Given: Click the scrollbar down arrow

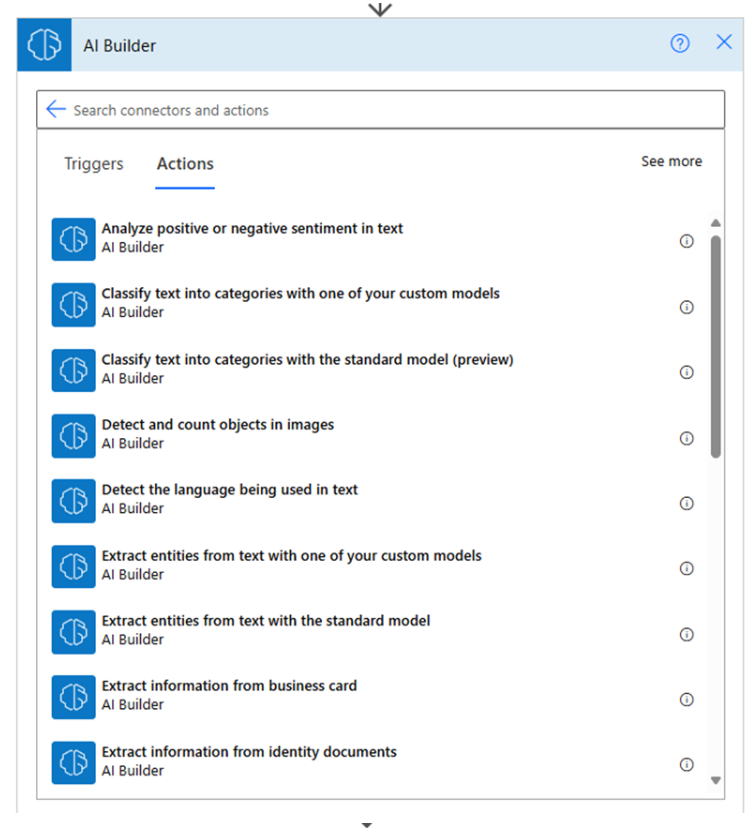Looking at the screenshot, I should click(x=715, y=780).
